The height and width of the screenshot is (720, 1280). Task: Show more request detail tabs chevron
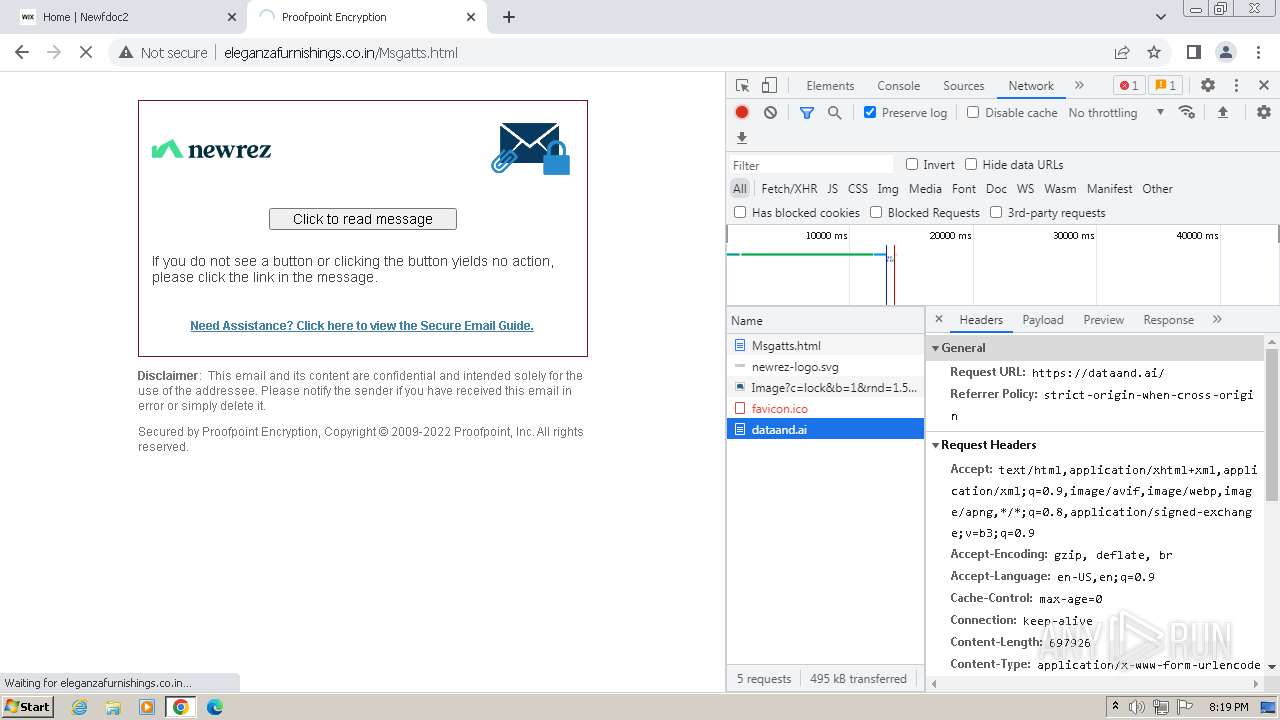click(1217, 319)
